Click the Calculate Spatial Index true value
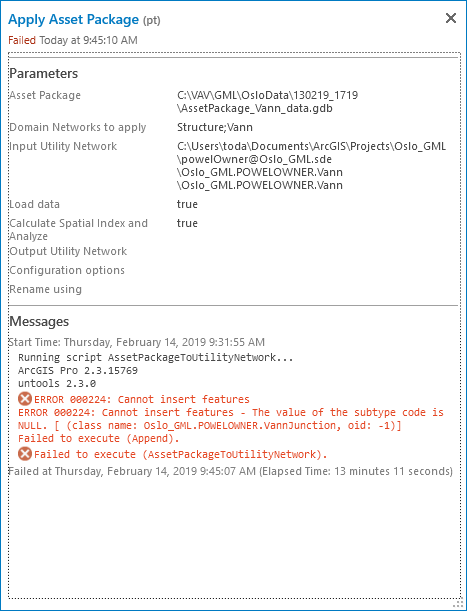 (x=187, y=223)
